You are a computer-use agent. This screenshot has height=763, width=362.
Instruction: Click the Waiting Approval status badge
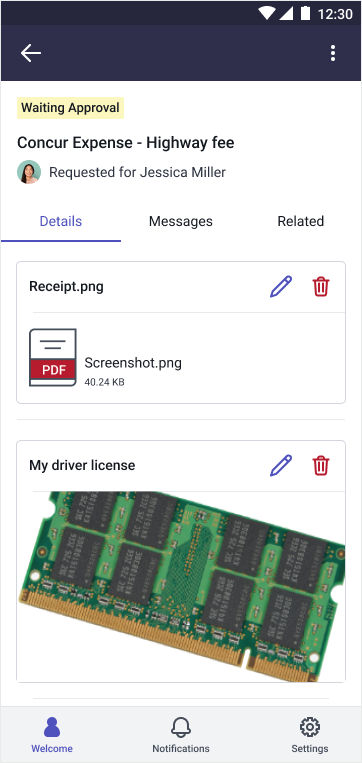(x=71, y=108)
